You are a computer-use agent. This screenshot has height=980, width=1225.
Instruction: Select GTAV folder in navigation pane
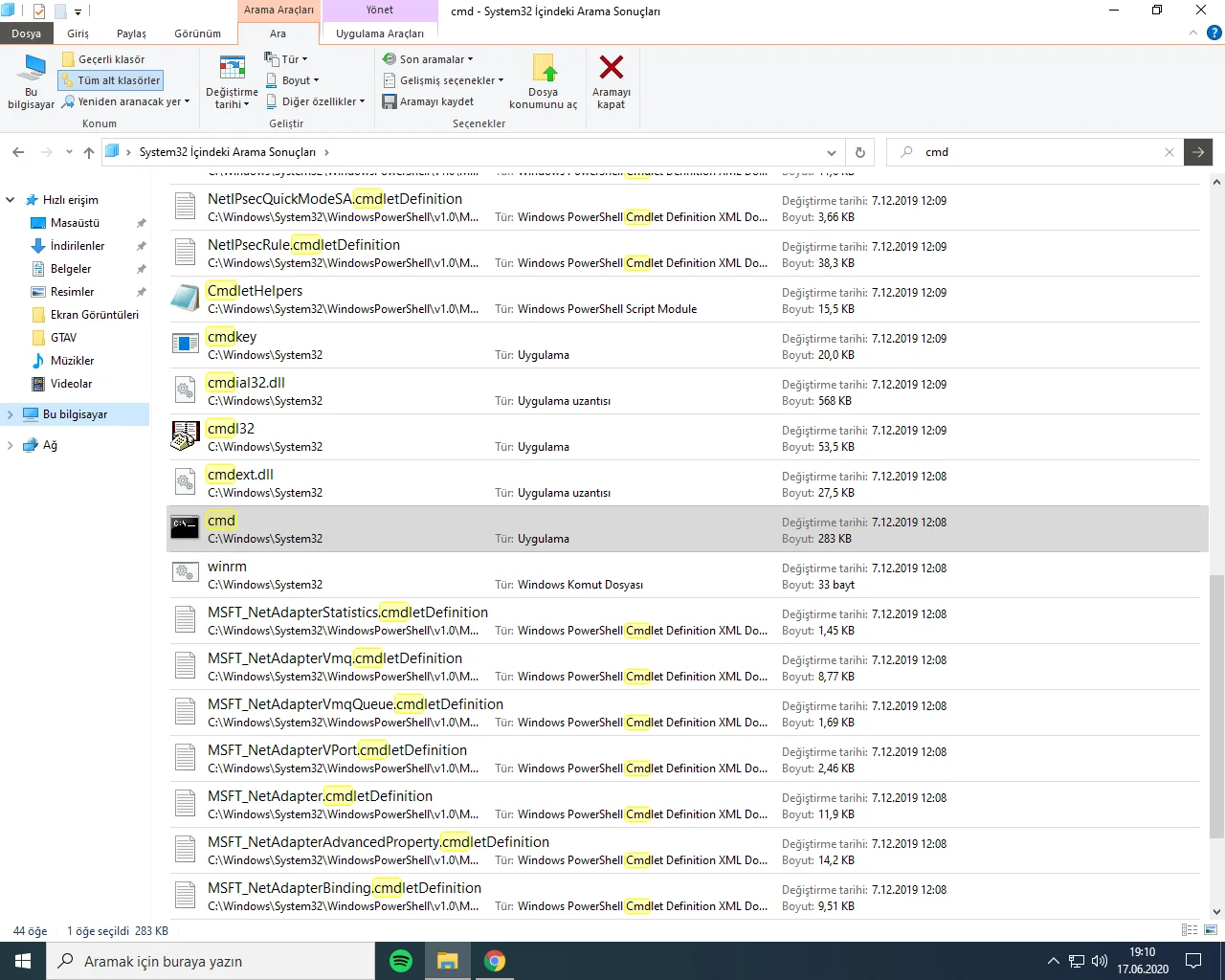click(x=64, y=338)
